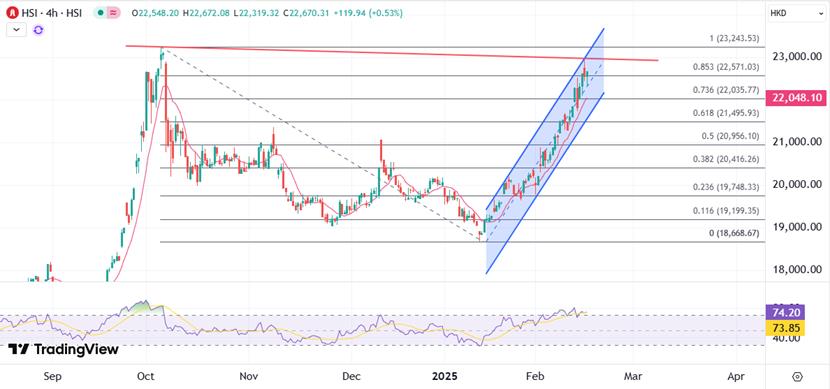Select the red descending trendline
The height and width of the screenshot is (389, 830).
click(392, 53)
